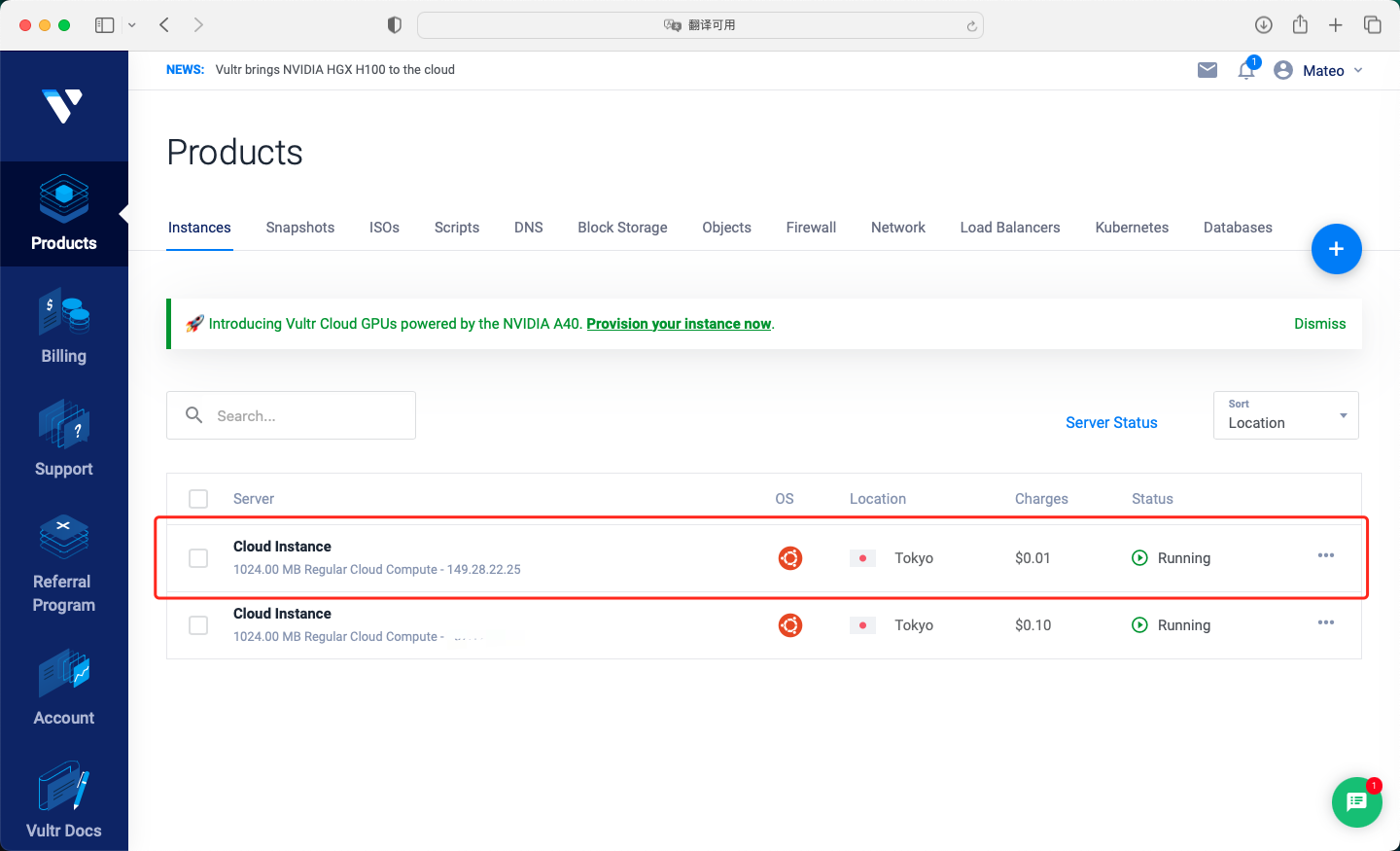The width and height of the screenshot is (1400, 851).
Task: Expand the Safari sidebar options chevron
Action: 132,25
